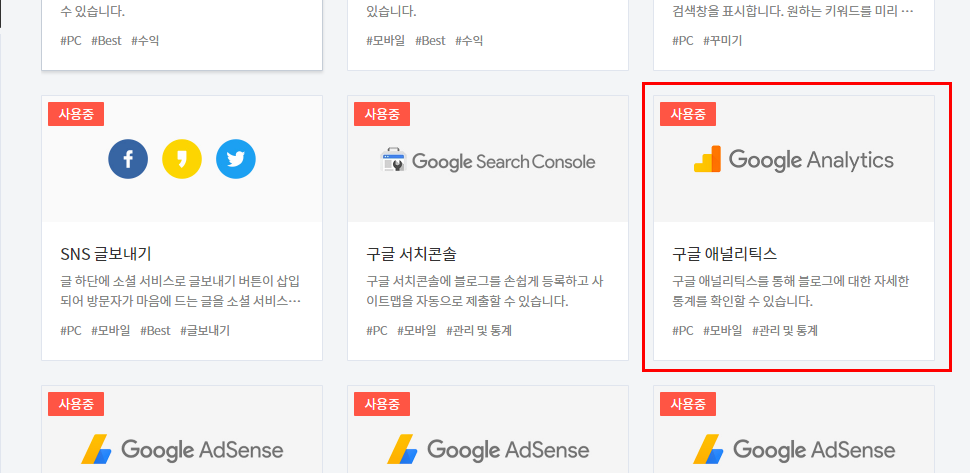
Task: Click 사용중 badge on rightmost AdSense card
Action: [688, 404]
